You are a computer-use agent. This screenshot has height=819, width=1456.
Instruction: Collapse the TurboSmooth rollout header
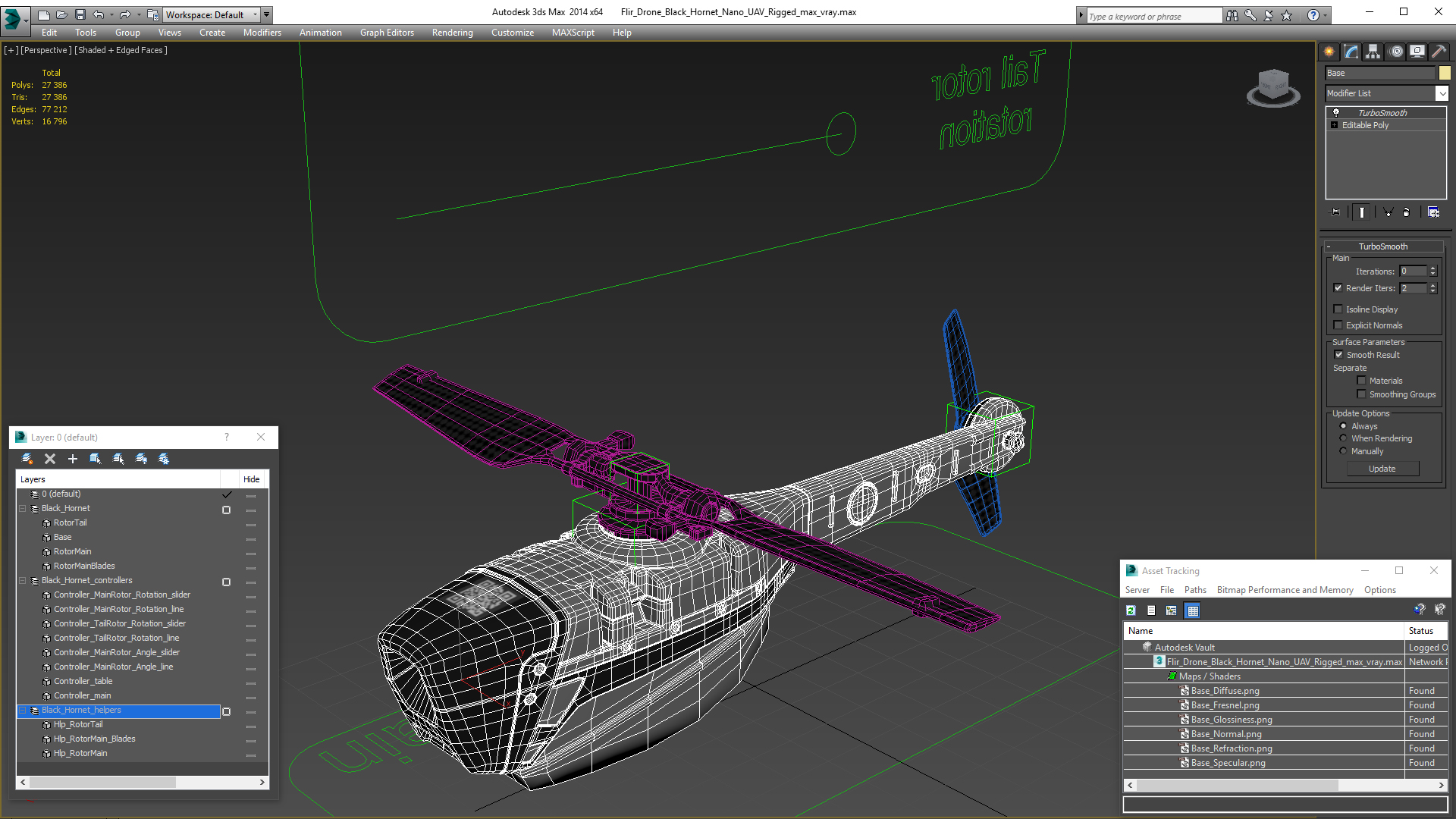(1382, 246)
